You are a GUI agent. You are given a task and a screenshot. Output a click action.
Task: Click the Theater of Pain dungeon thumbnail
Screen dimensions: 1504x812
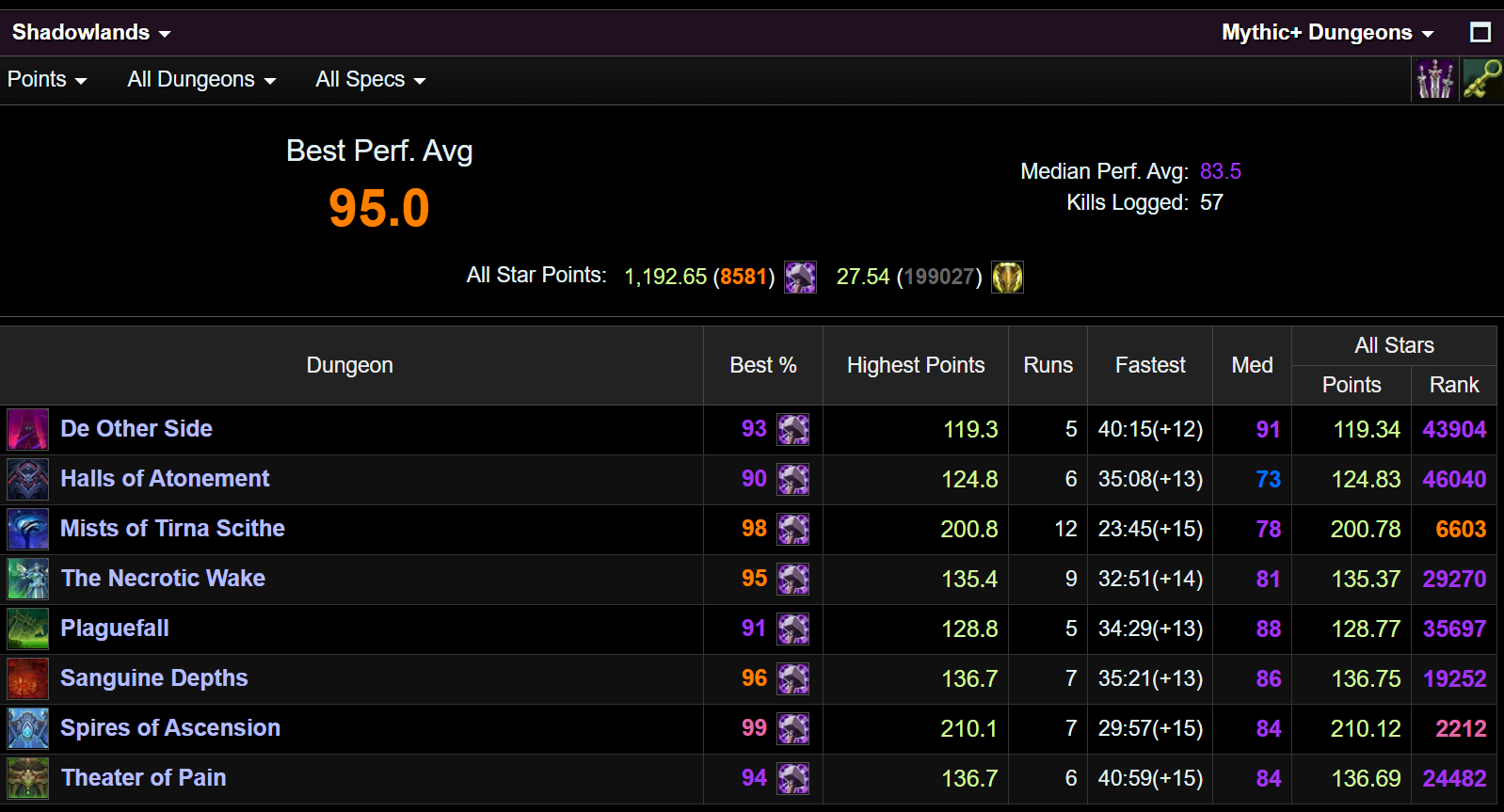click(28, 779)
